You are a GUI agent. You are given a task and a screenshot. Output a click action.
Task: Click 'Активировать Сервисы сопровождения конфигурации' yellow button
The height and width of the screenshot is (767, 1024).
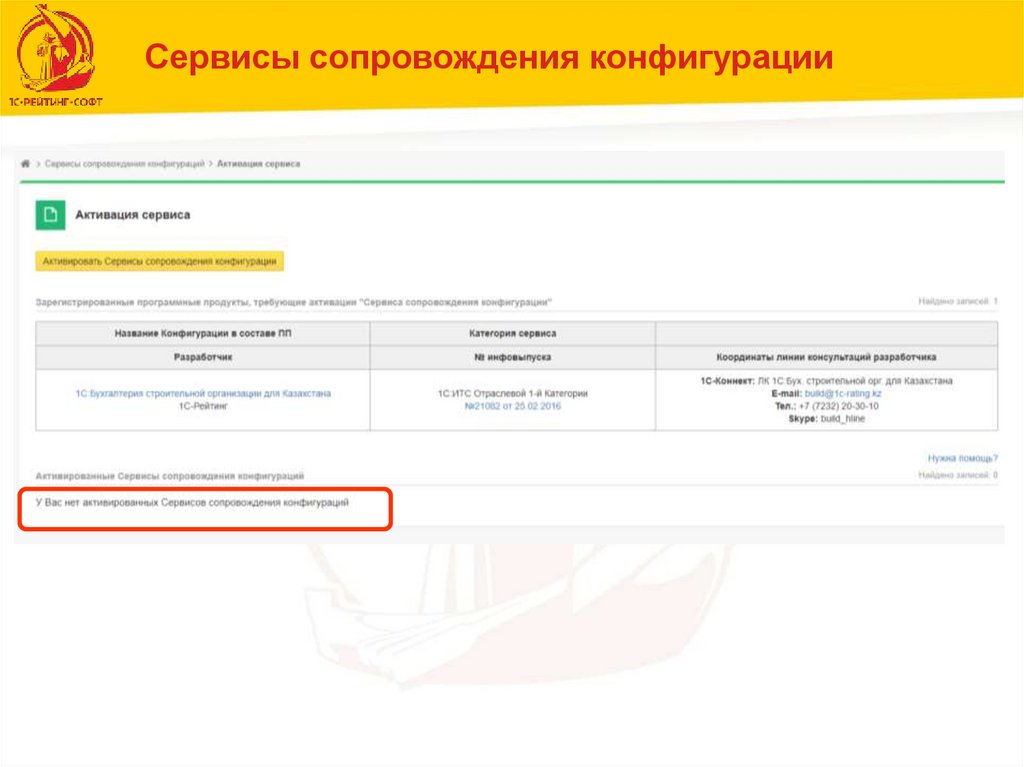pyautogui.click(x=159, y=261)
